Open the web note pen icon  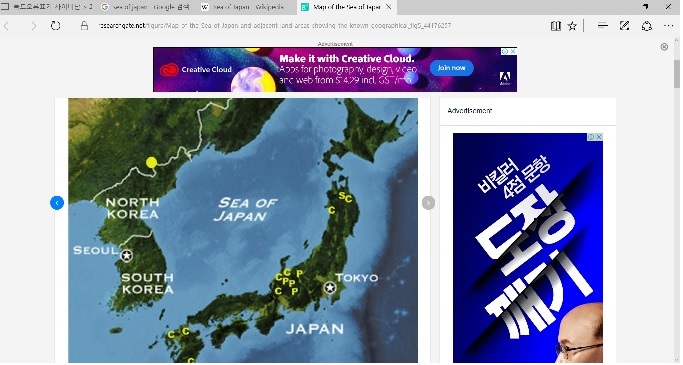[x=625, y=26]
